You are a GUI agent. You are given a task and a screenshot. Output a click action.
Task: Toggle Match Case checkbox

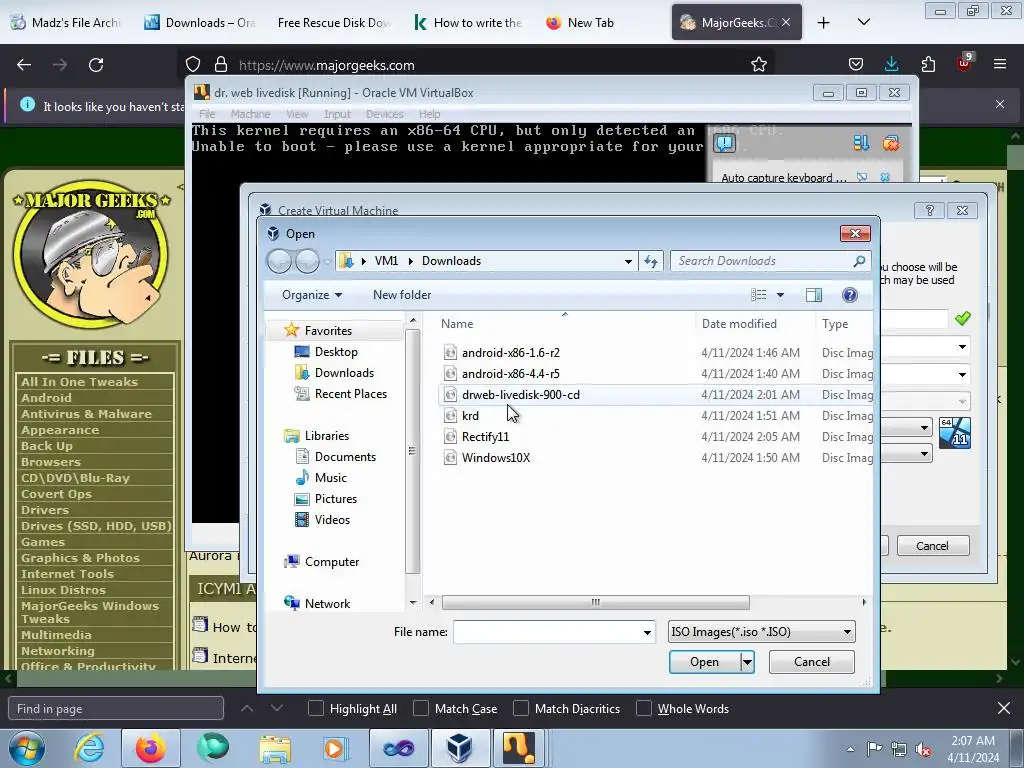pyautogui.click(x=421, y=709)
